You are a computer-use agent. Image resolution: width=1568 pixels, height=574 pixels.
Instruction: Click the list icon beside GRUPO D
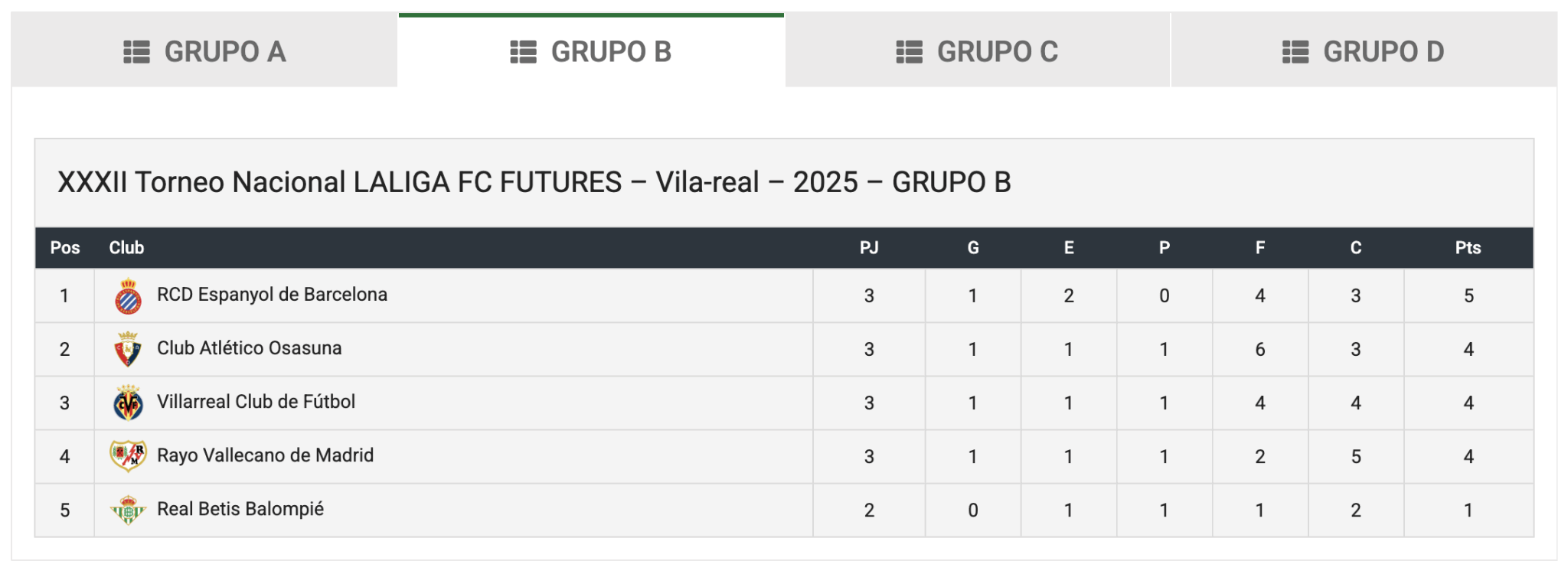pyautogui.click(x=1295, y=52)
